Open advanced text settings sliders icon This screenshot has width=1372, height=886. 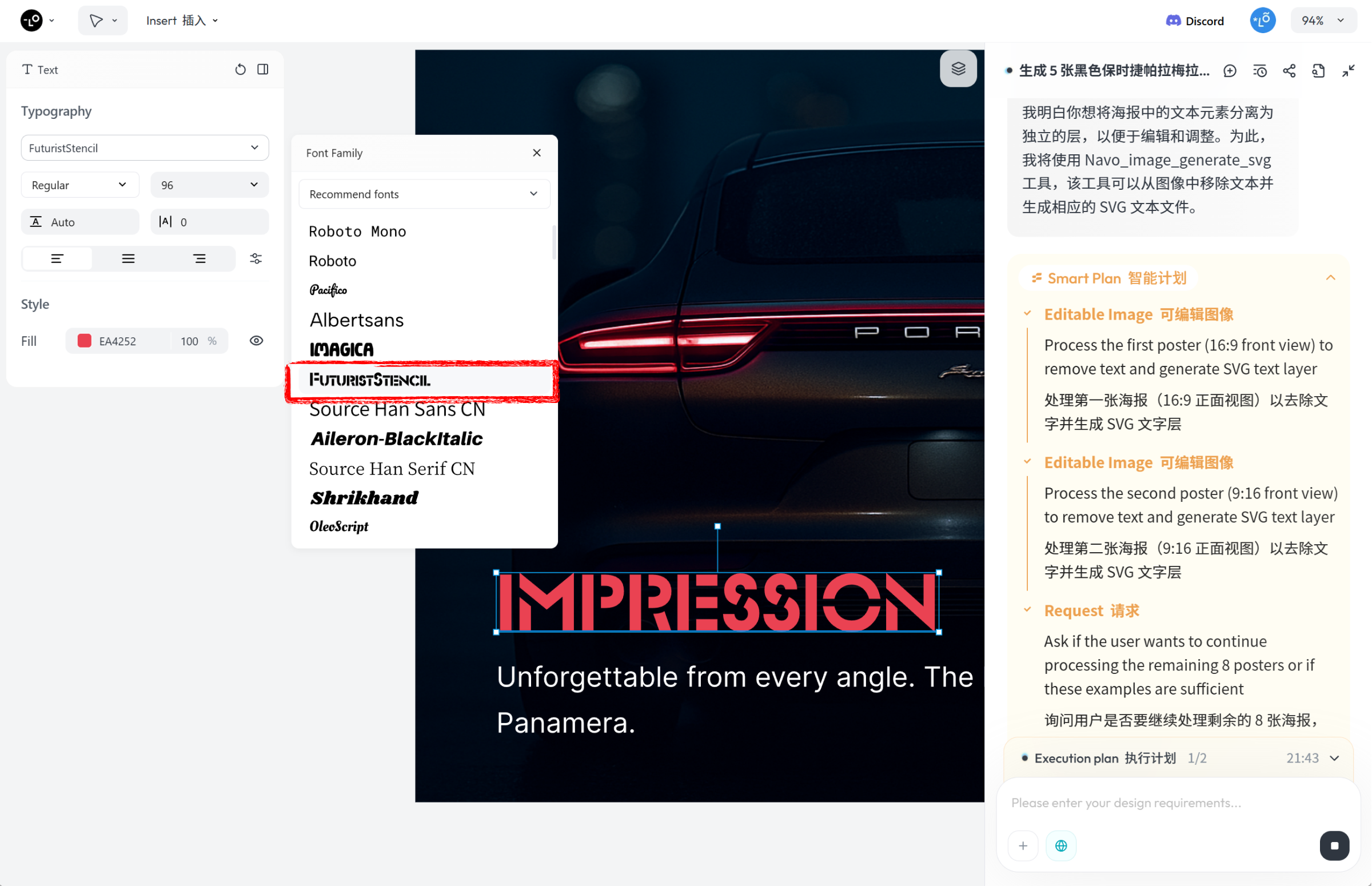(x=256, y=259)
